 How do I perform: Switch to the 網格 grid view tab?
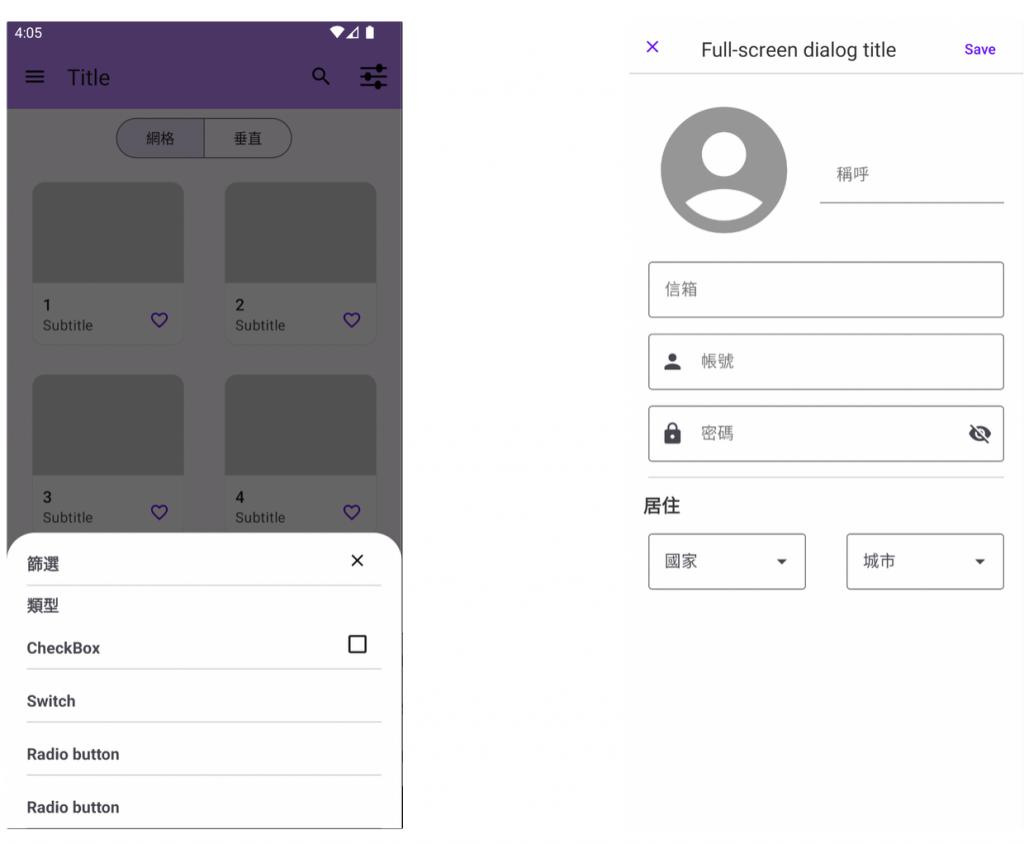[x=161, y=138]
